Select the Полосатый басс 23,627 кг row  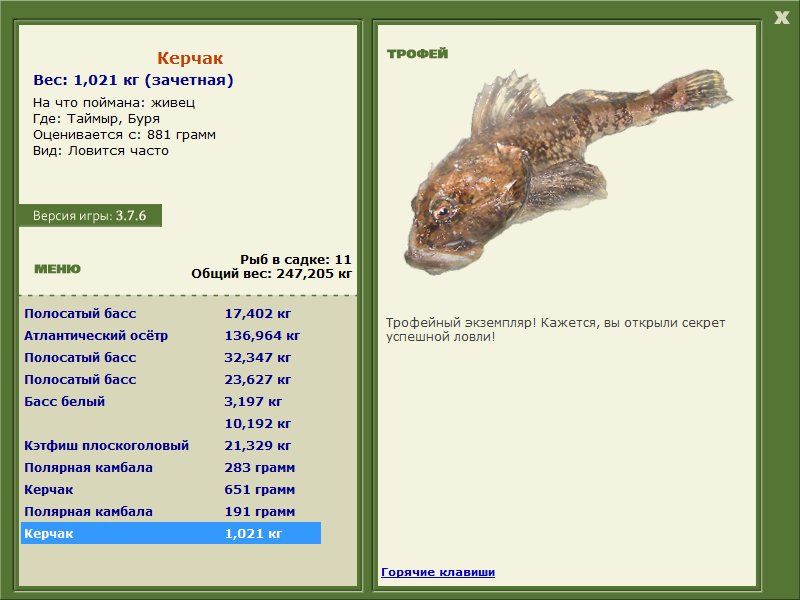171,379
